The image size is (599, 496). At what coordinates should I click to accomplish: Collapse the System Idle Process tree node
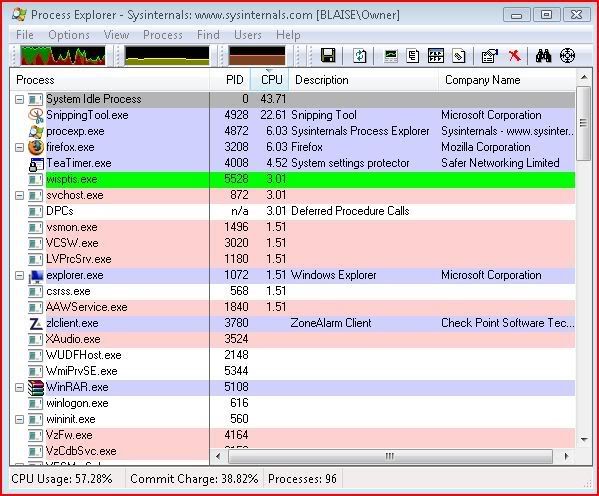[19, 100]
